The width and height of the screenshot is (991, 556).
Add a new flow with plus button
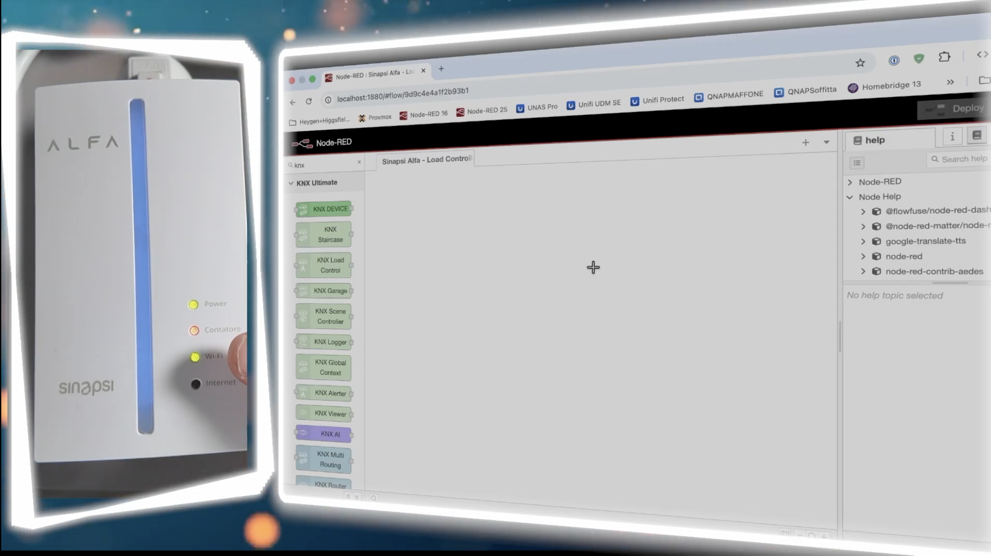(x=806, y=143)
